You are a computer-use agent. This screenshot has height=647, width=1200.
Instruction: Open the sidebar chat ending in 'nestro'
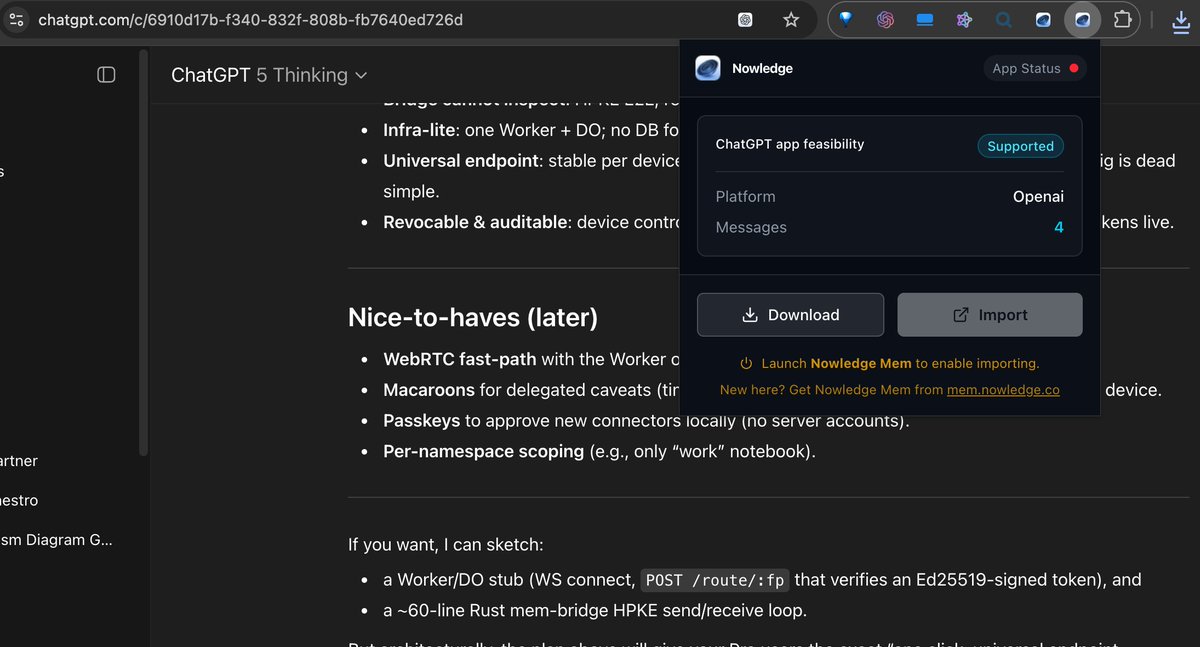pyautogui.click(x=19, y=500)
